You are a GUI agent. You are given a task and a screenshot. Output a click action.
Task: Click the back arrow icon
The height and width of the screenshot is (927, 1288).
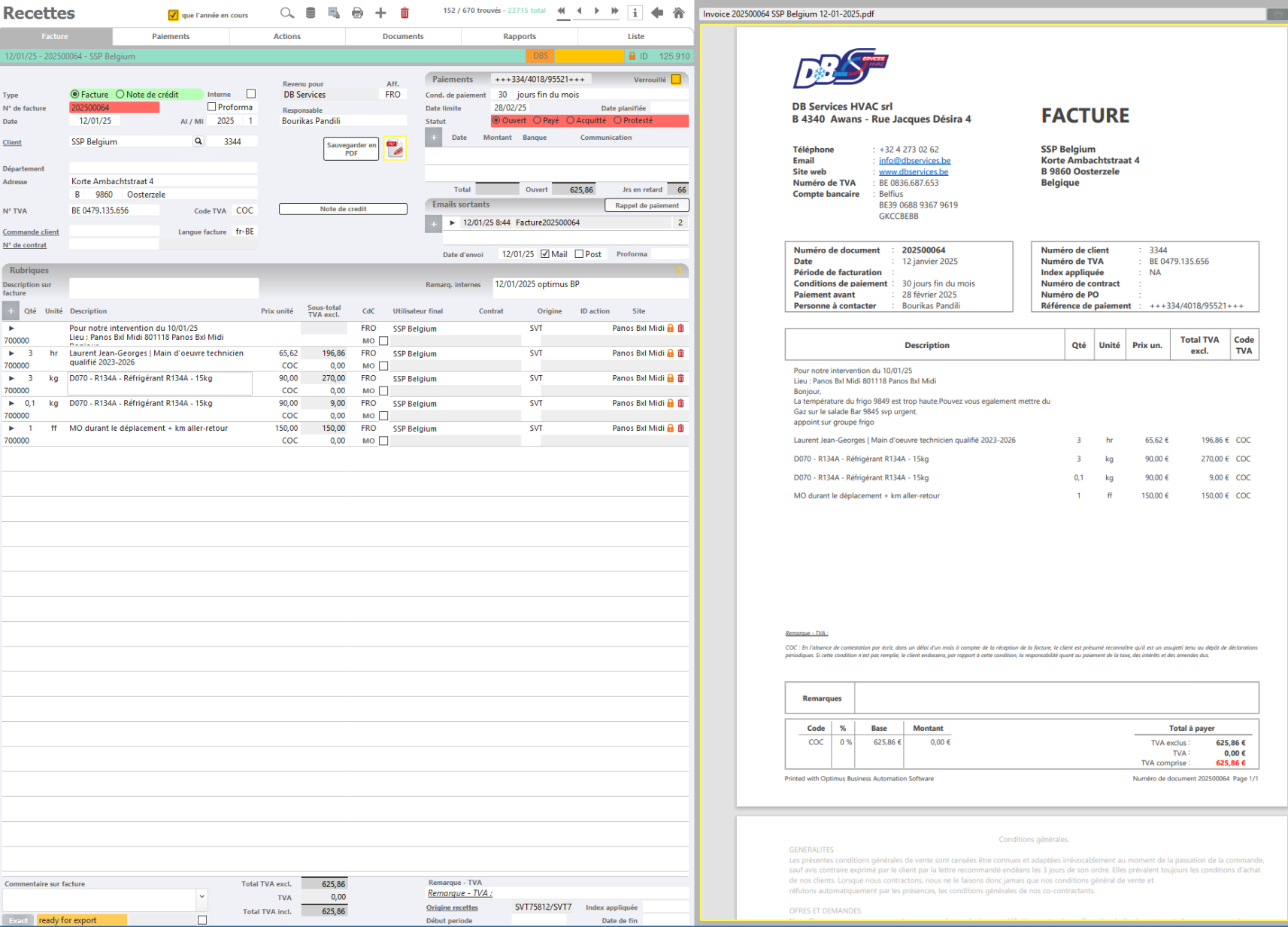tap(657, 13)
